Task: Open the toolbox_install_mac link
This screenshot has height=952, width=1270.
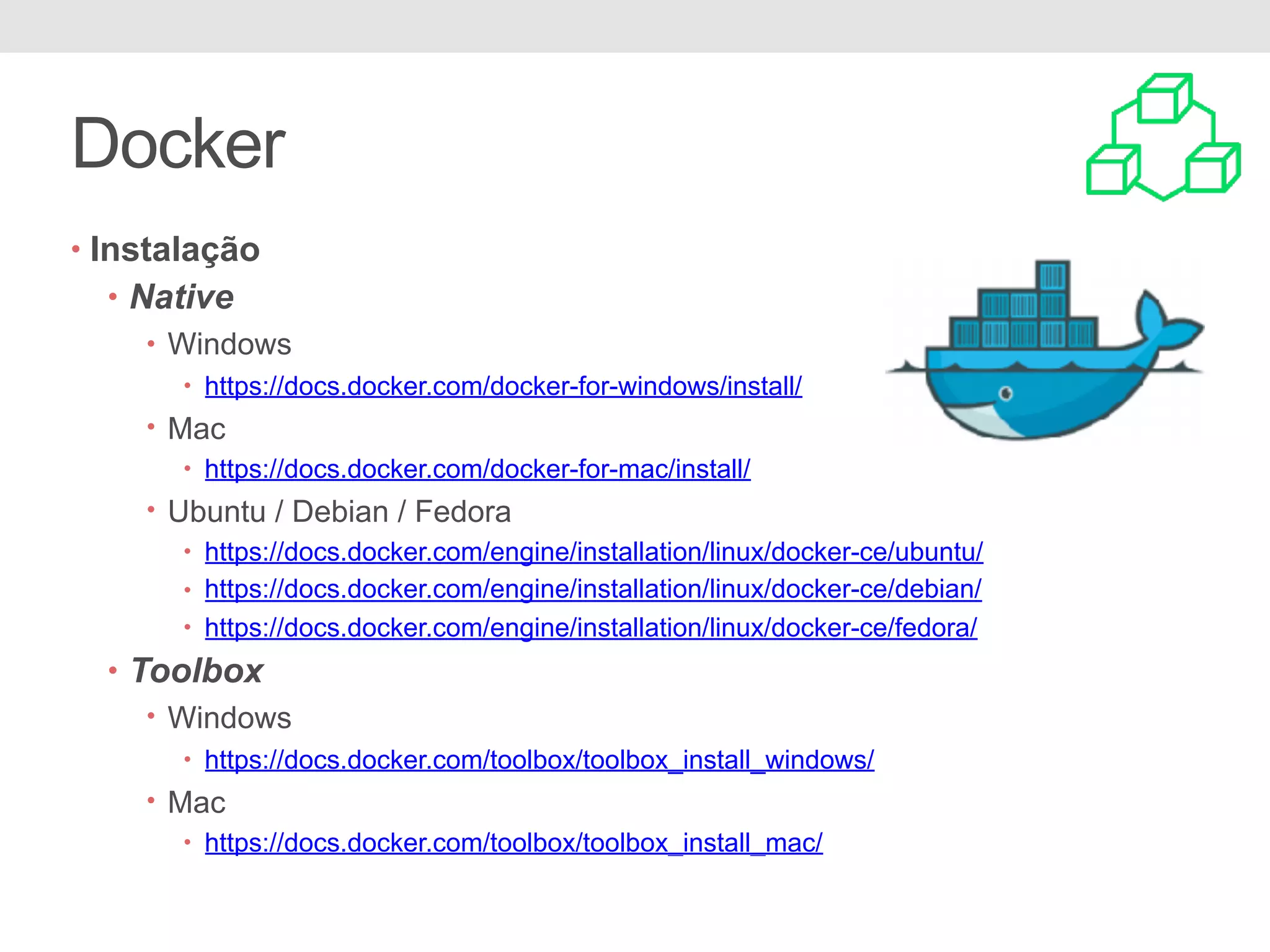Action: (513, 843)
